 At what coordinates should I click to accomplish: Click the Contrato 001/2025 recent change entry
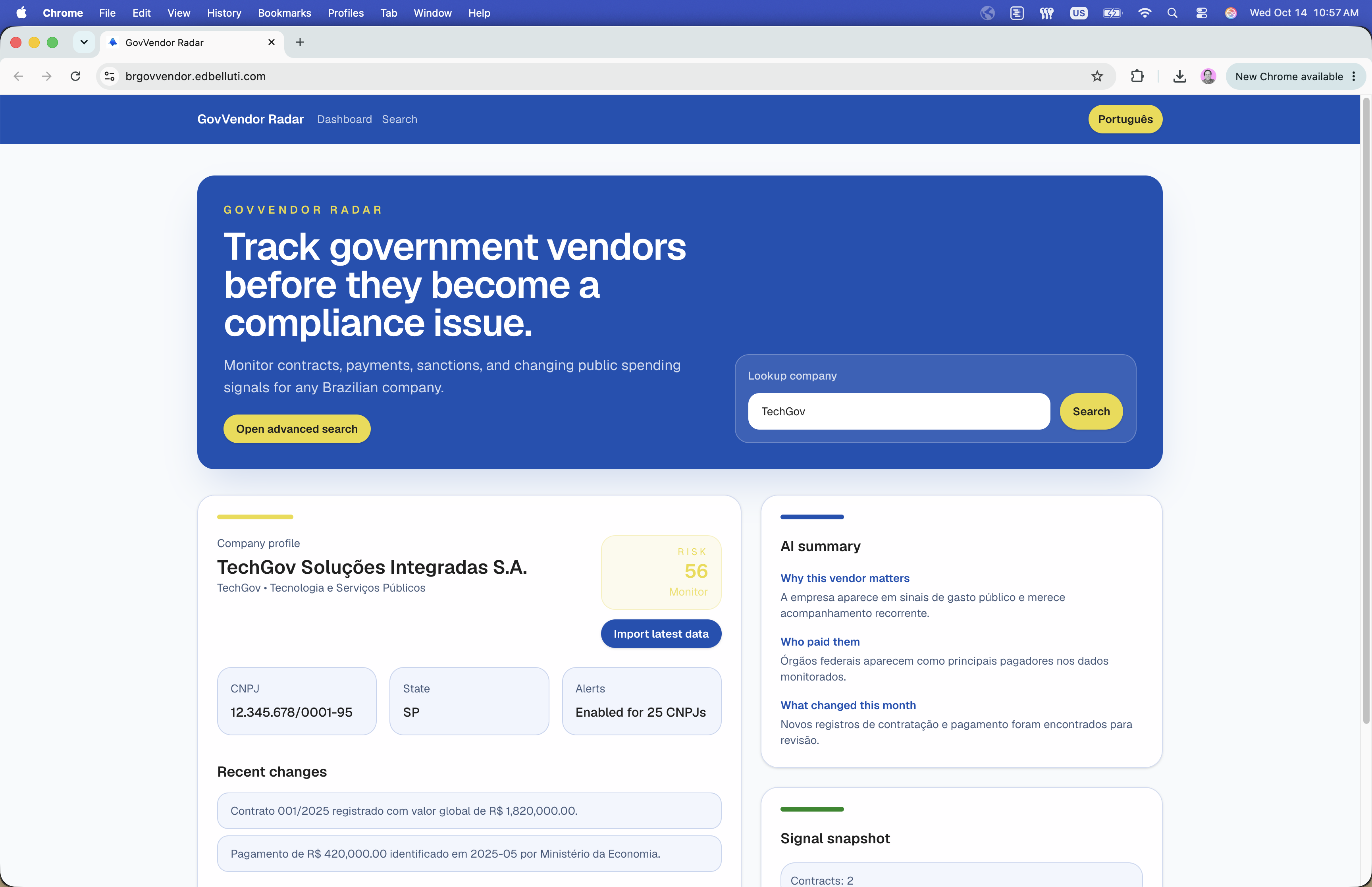[x=469, y=810]
